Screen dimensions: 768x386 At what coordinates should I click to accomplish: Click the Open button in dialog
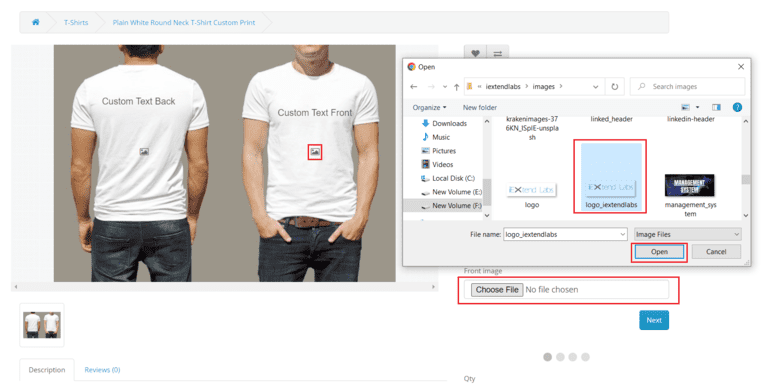(659, 252)
